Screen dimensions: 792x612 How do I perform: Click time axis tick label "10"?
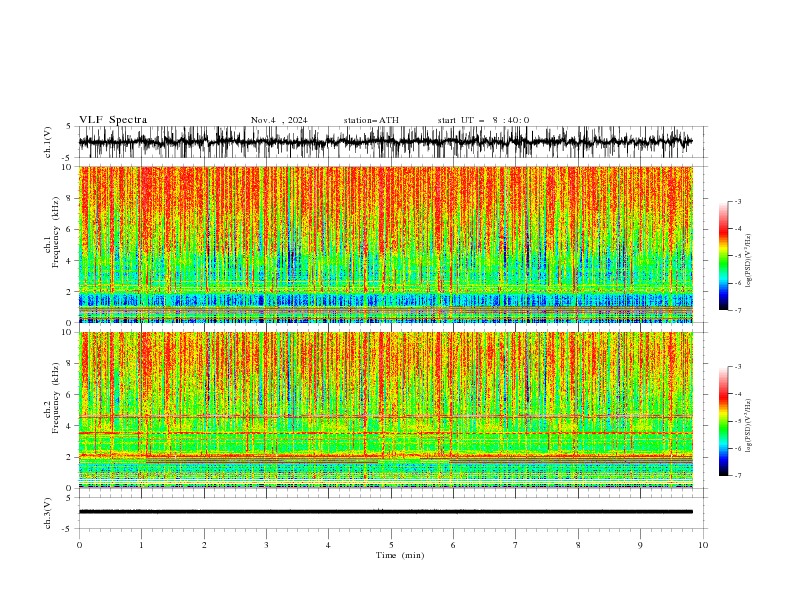click(x=703, y=545)
